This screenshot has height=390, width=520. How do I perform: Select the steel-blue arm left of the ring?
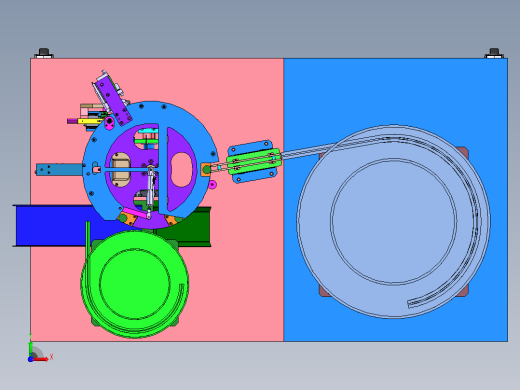click(x=59, y=169)
